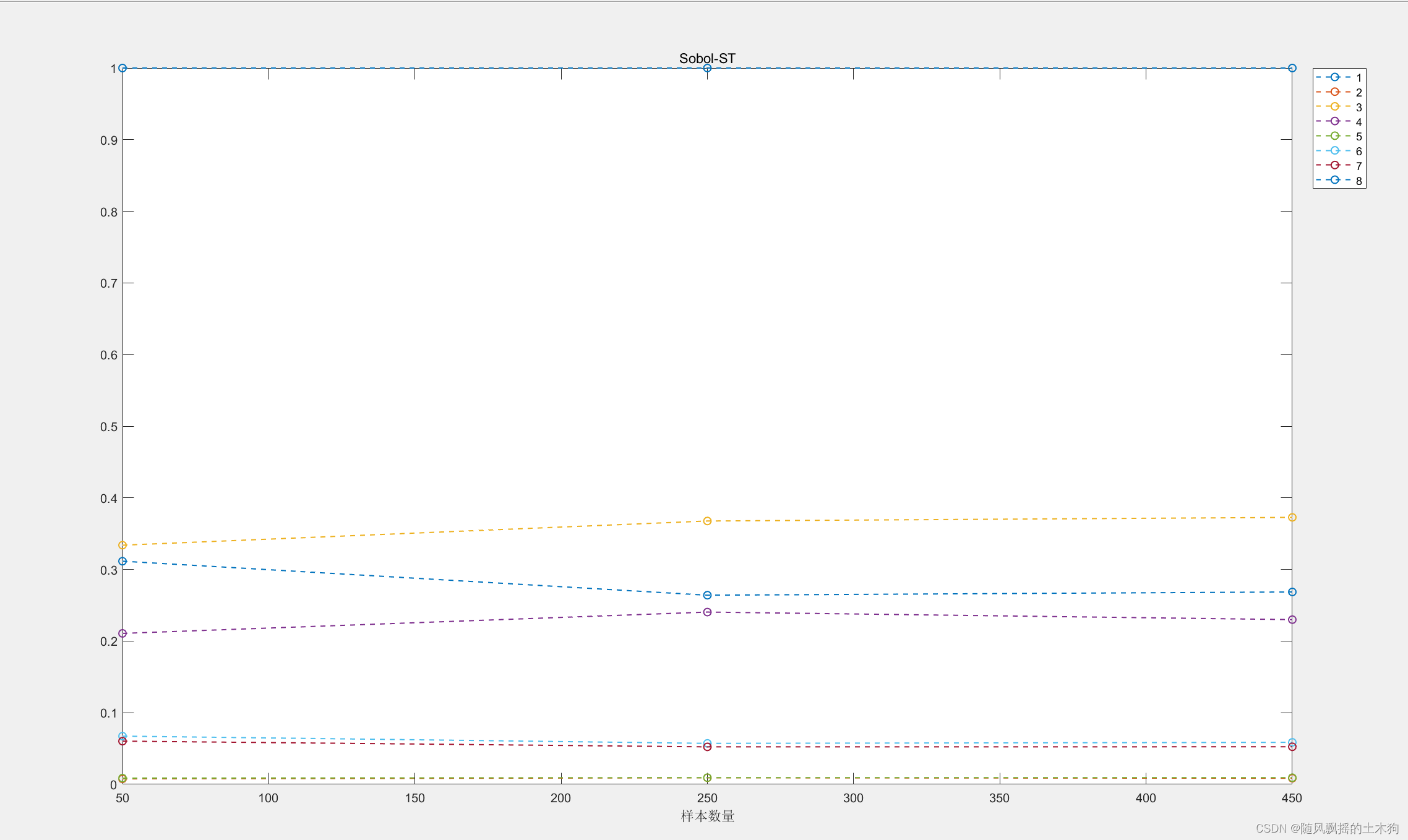Click the x-axis tick label 300
Image resolution: width=1408 pixels, height=840 pixels.
coord(853,798)
